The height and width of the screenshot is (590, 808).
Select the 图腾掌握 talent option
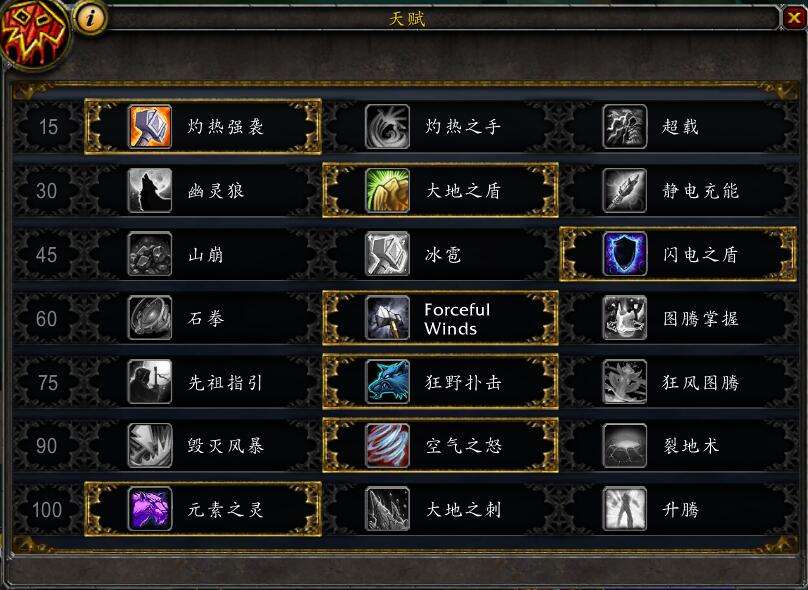pos(678,318)
